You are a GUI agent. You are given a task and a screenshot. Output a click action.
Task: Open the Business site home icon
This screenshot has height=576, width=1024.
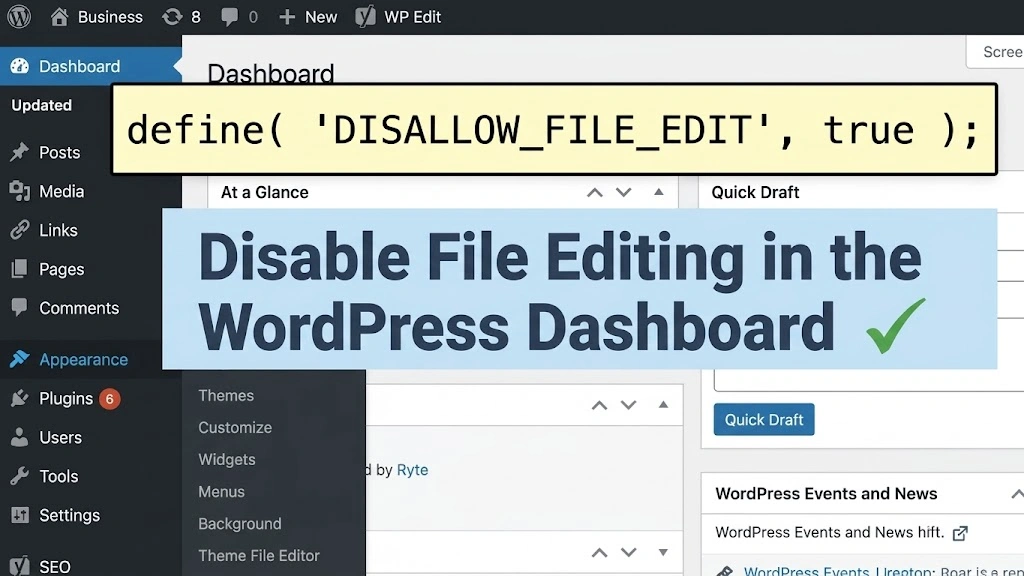(59, 16)
